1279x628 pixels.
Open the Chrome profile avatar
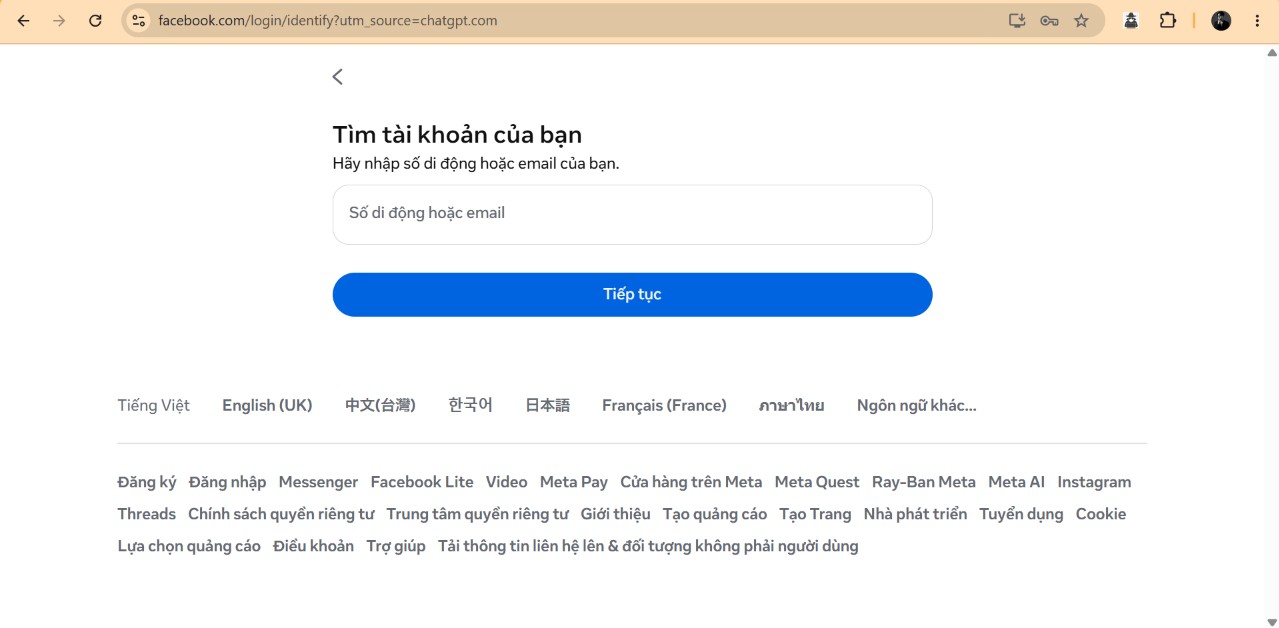1221,20
